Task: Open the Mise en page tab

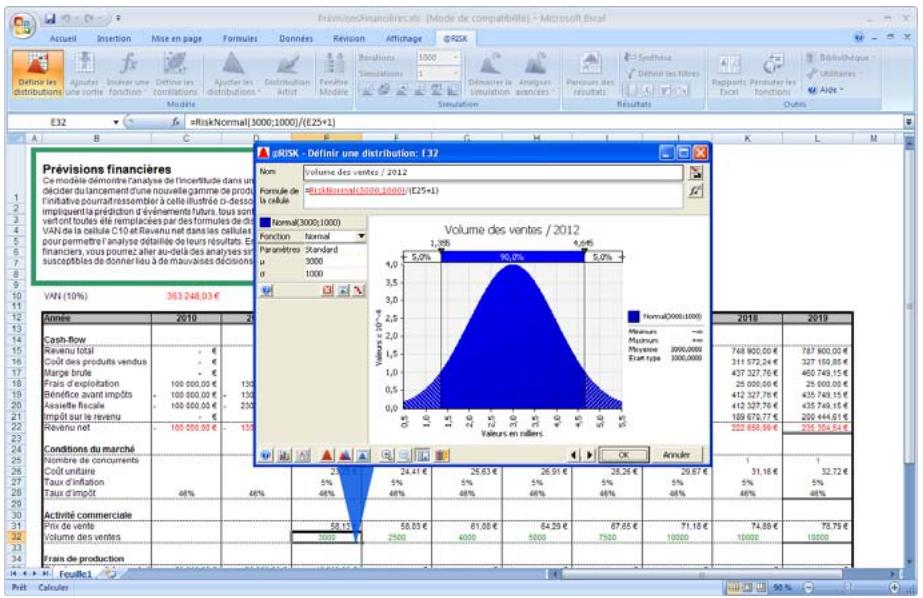Action: 176,37
